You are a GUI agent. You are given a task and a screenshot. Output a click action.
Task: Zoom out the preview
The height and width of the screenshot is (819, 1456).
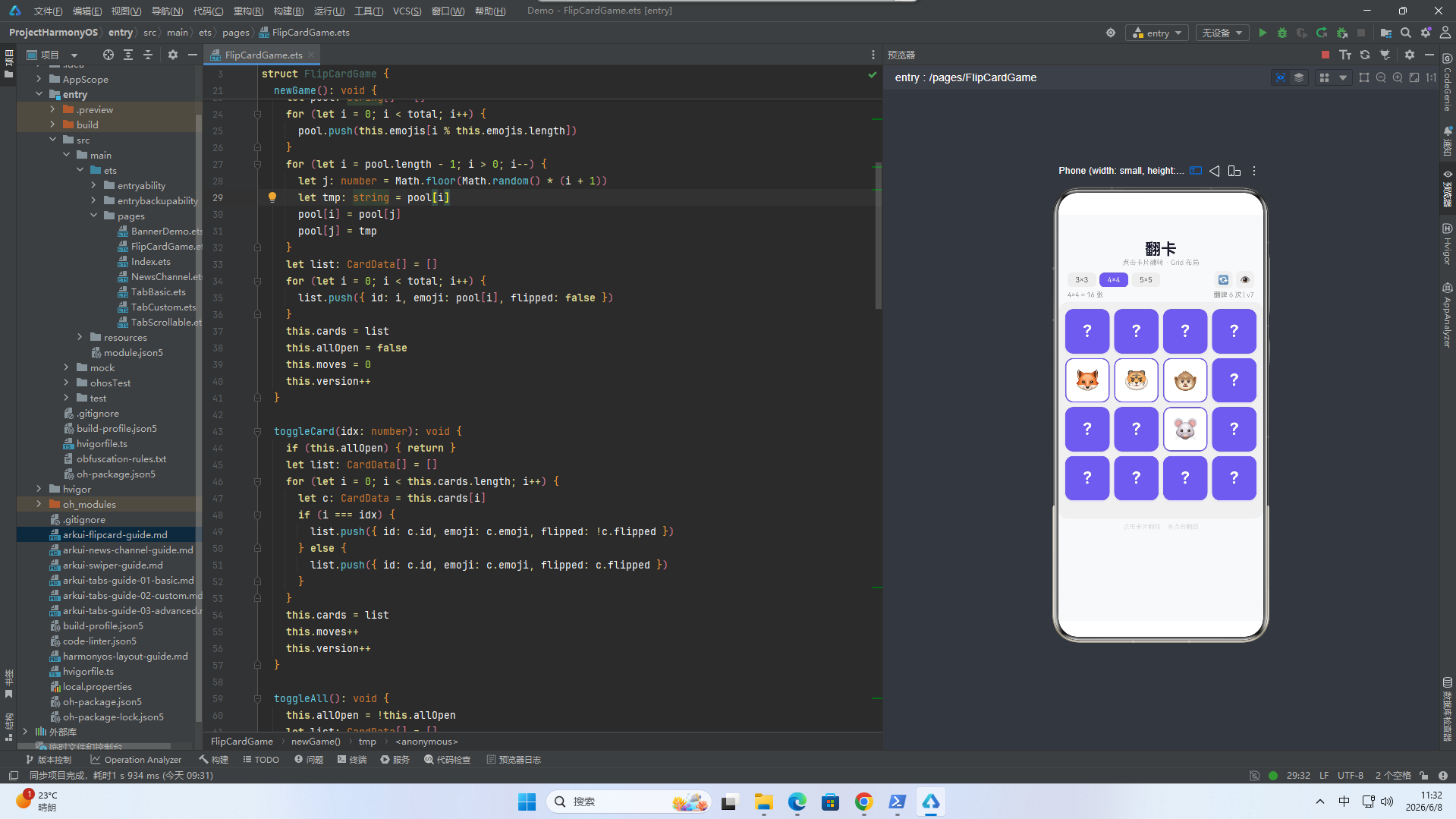1381,77
